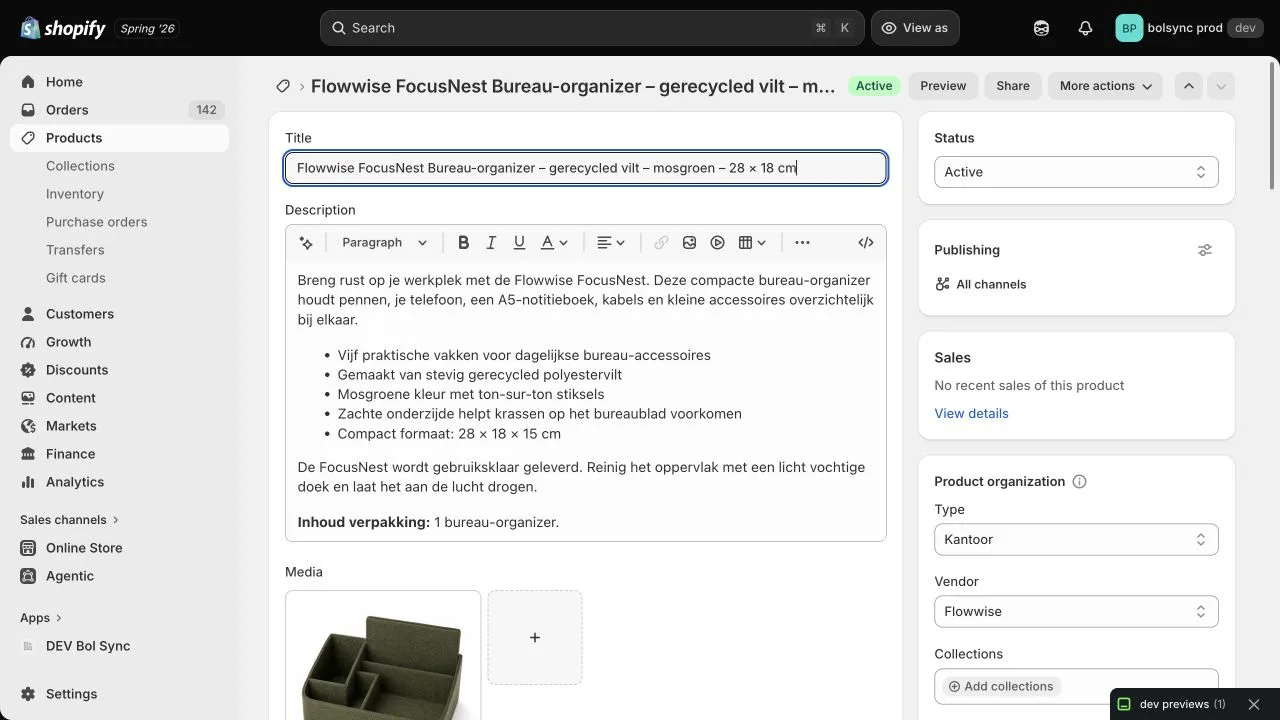Click Add collections button
This screenshot has height=720, width=1280.
tap(1001, 687)
